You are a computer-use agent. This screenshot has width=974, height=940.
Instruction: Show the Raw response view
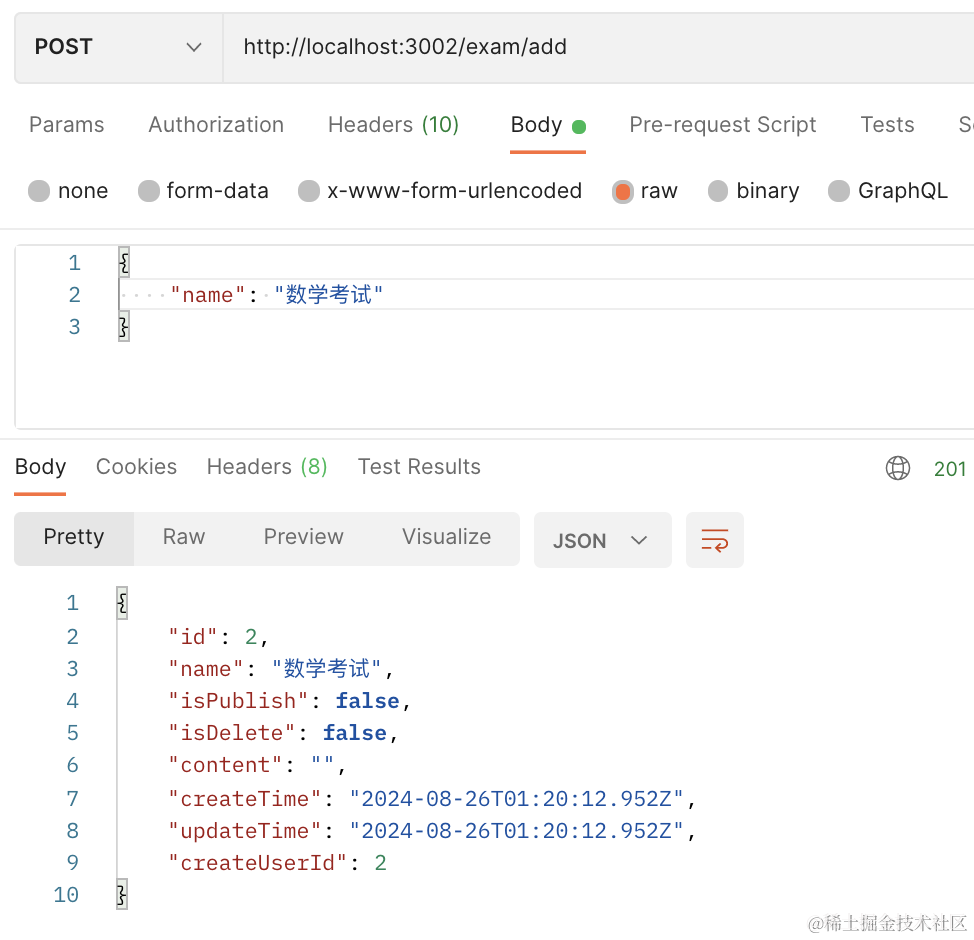[x=184, y=537]
